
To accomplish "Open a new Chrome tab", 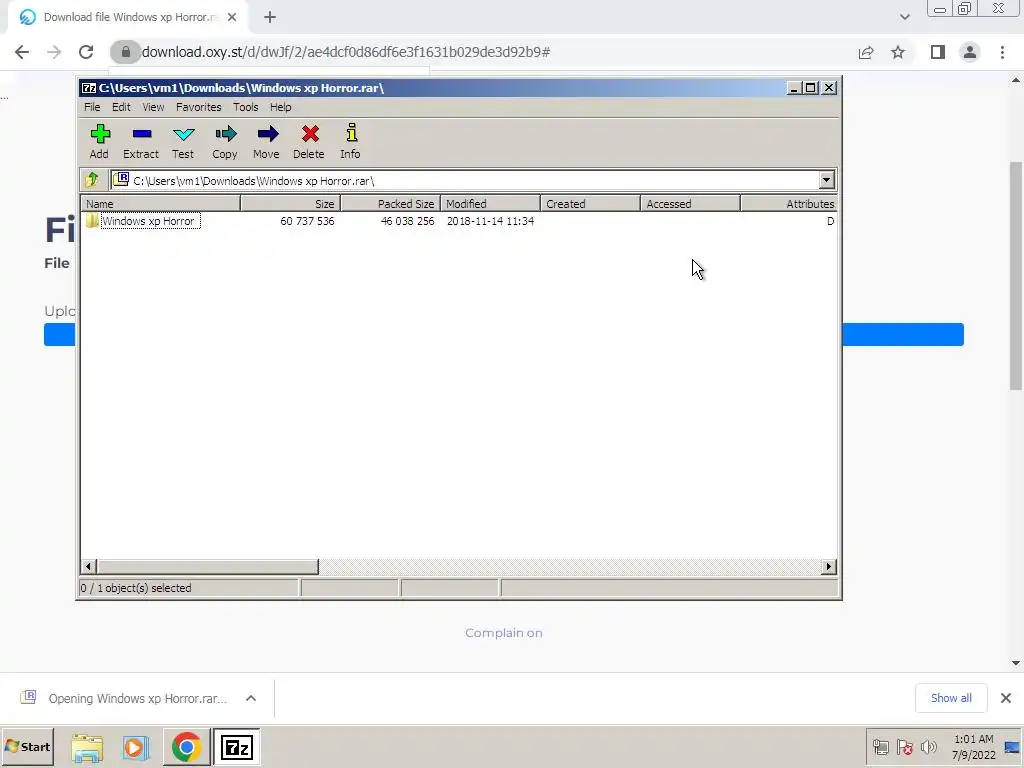I will tap(270, 18).
